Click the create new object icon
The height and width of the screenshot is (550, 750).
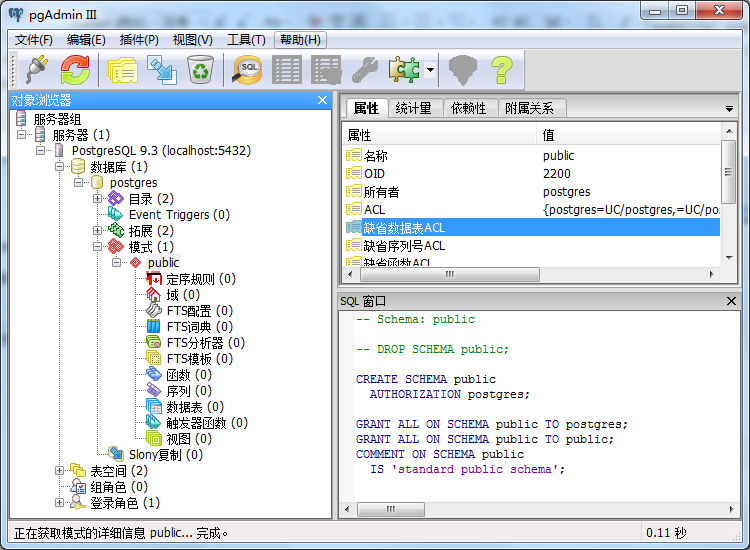162,70
